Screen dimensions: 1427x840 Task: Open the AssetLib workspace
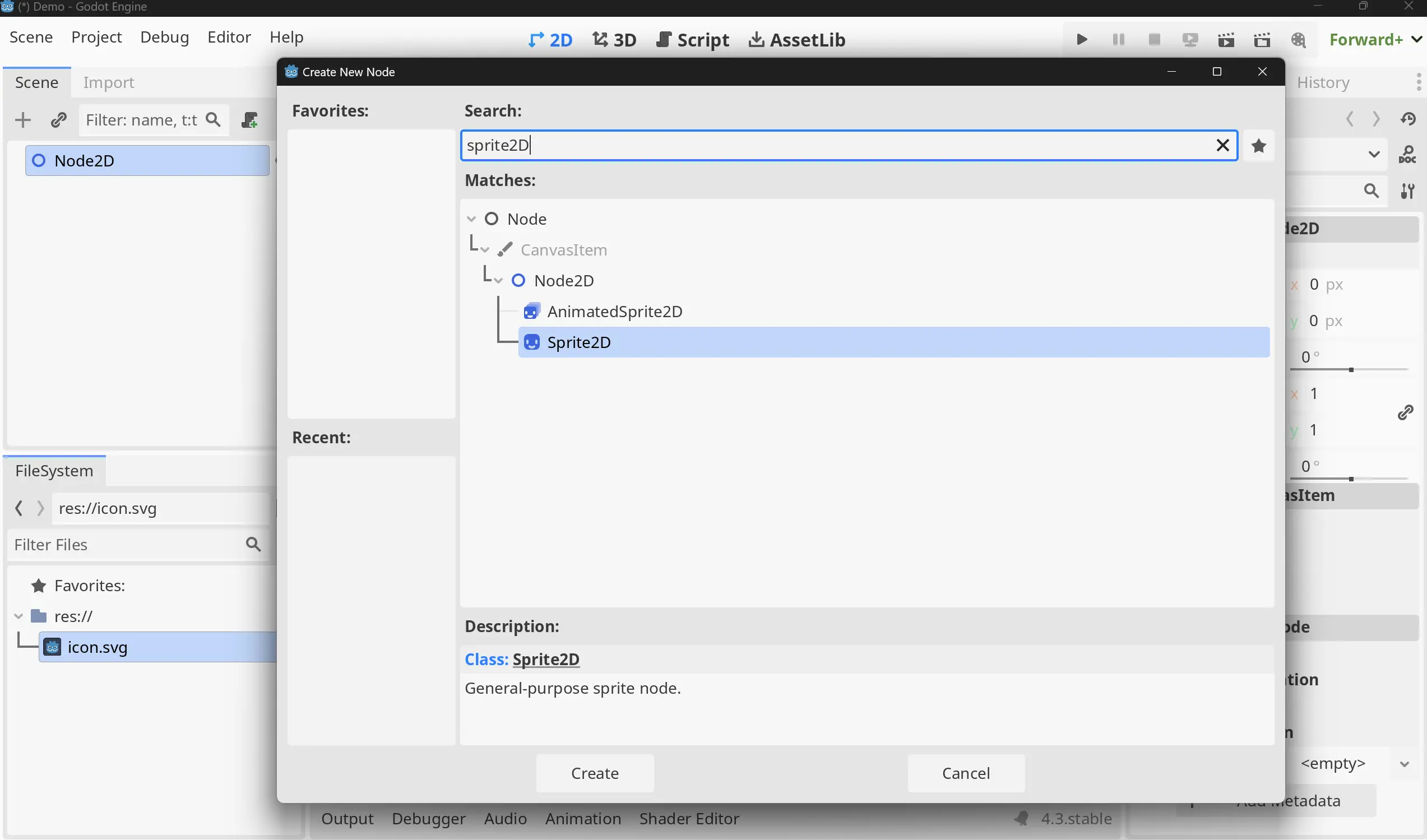pyautogui.click(x=797, y=40)
